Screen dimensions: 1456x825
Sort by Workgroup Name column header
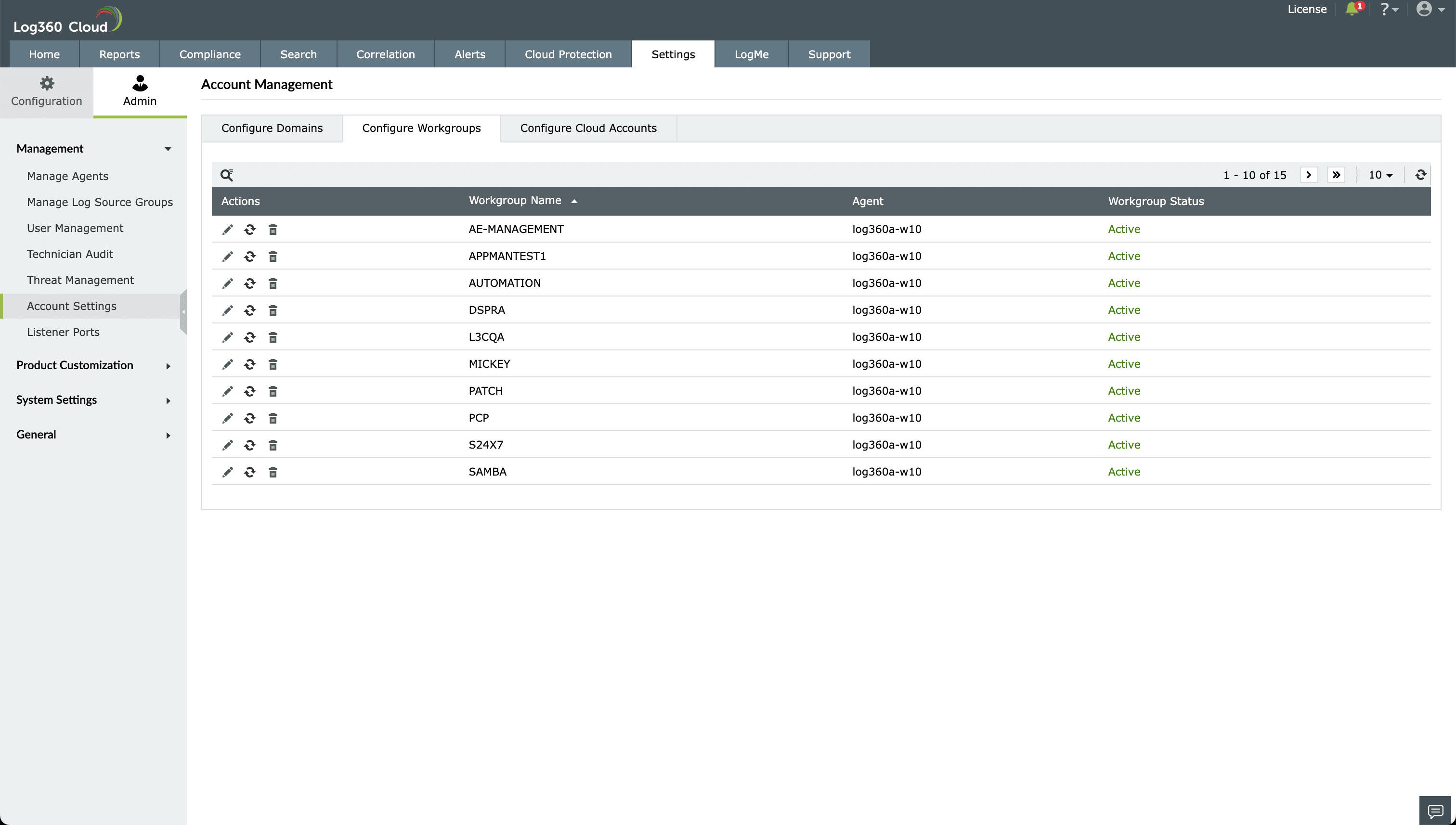(x=515, y=201)
